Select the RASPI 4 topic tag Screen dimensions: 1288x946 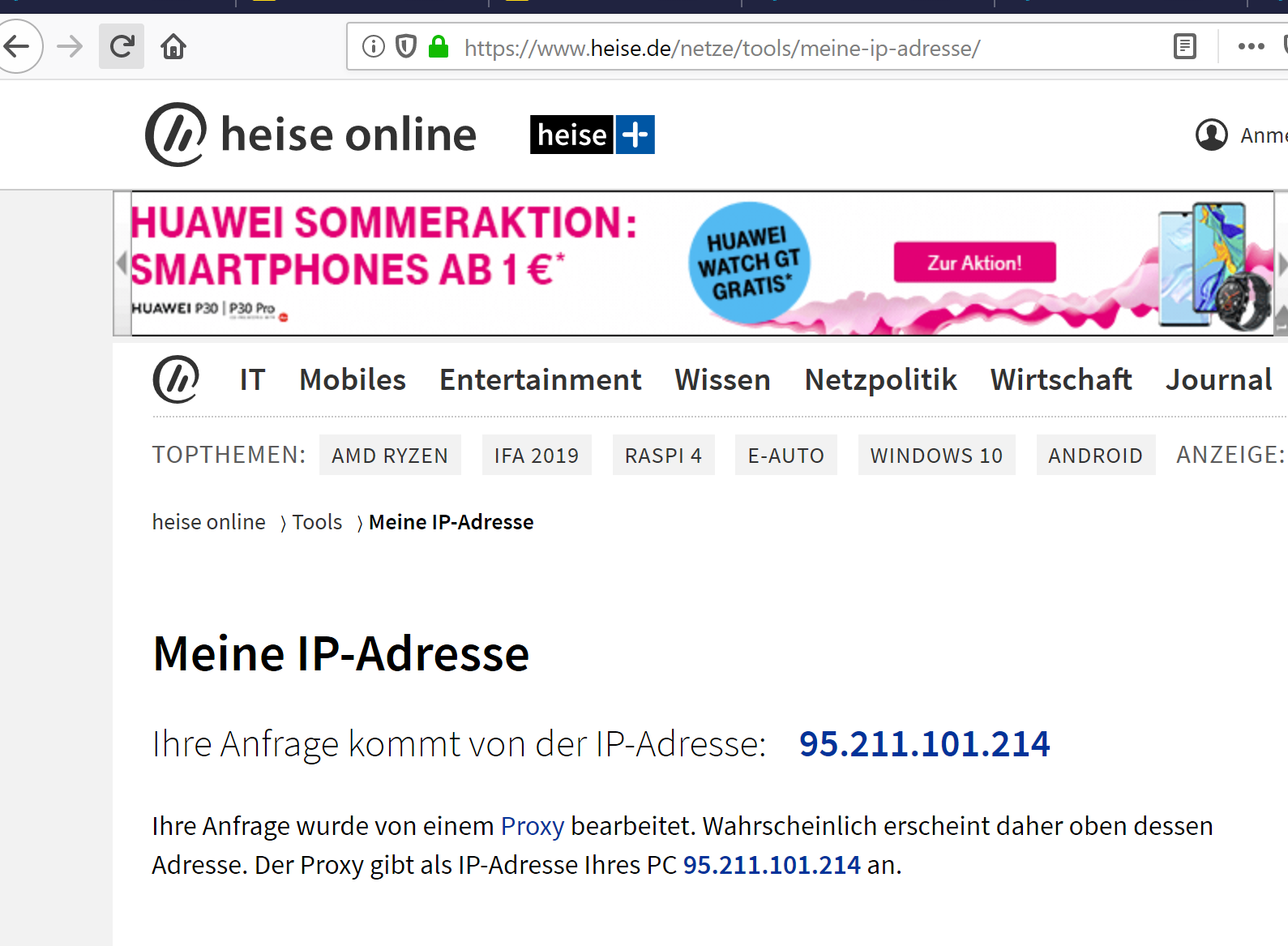tap(663, 455)
